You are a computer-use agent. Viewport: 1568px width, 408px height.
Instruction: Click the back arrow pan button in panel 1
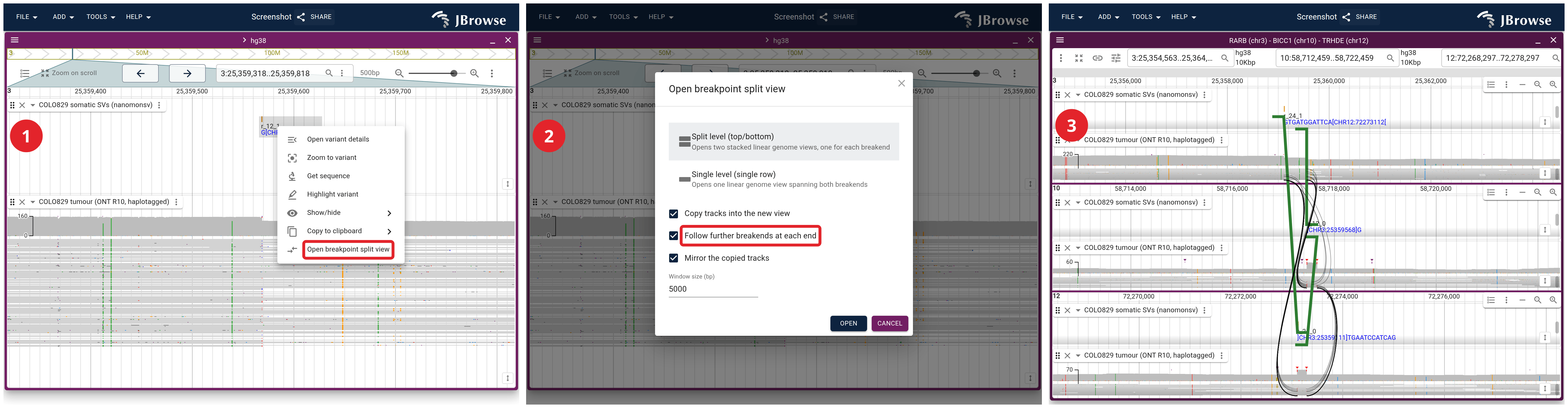coord(141,73)
